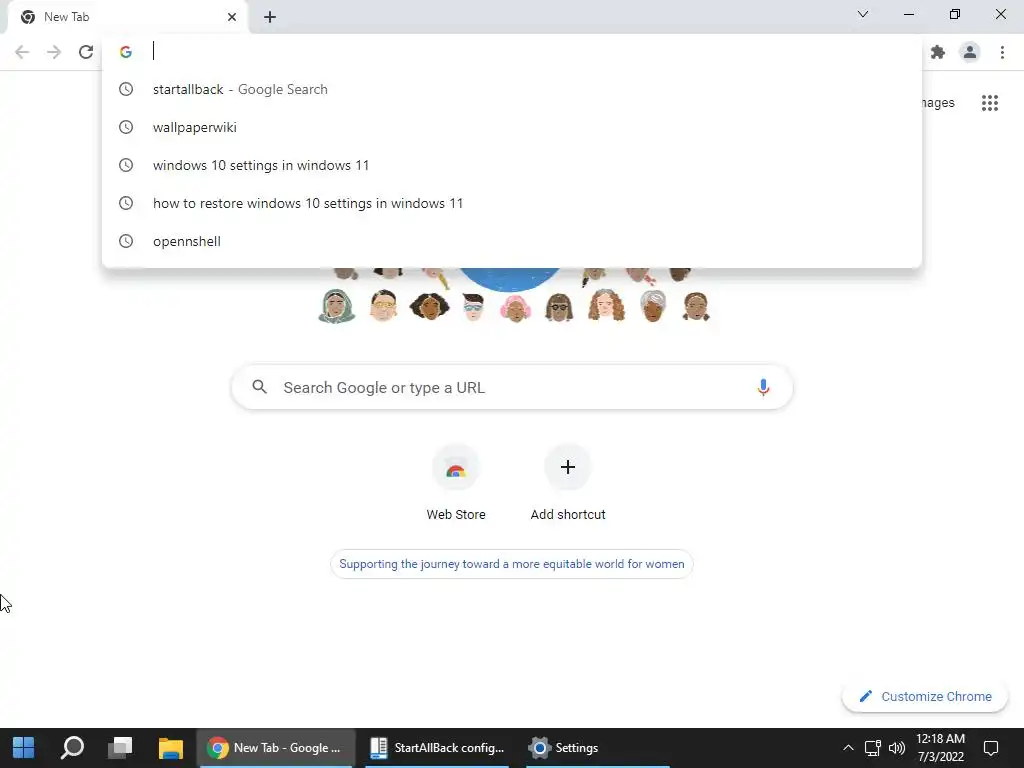
Task: Open the tab search chevron
Action: pyautogui.click(x=863, y=14)
